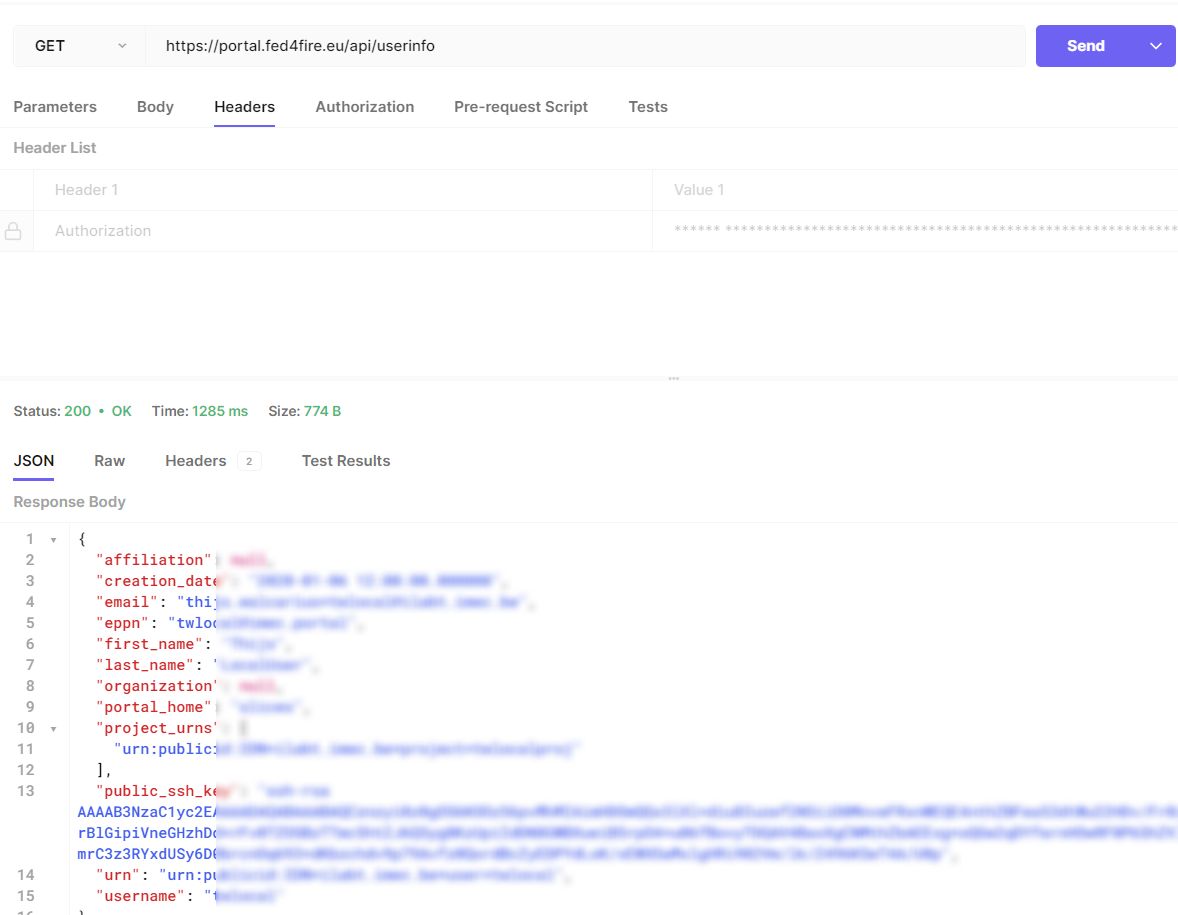Viewport: 1178px width, 915px height.
Task: Select the Authorization header name cell
Action: tap(343, 231)
